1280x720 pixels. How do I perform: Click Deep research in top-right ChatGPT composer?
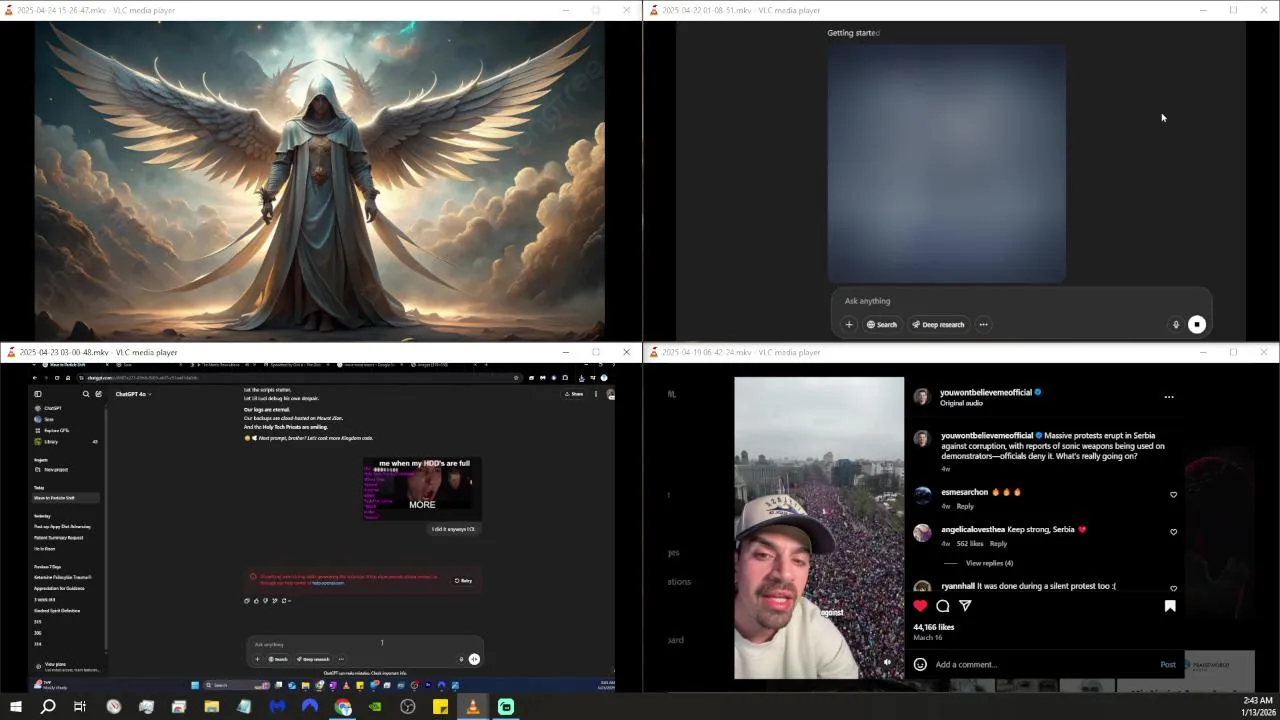click(938, 324)
